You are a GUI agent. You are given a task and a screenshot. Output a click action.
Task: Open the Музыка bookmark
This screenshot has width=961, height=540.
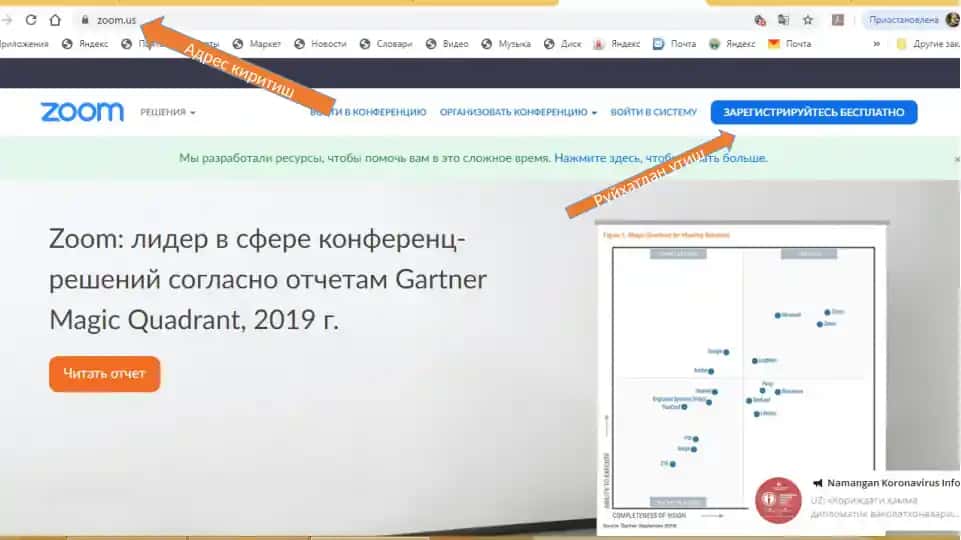click(506, 44)
